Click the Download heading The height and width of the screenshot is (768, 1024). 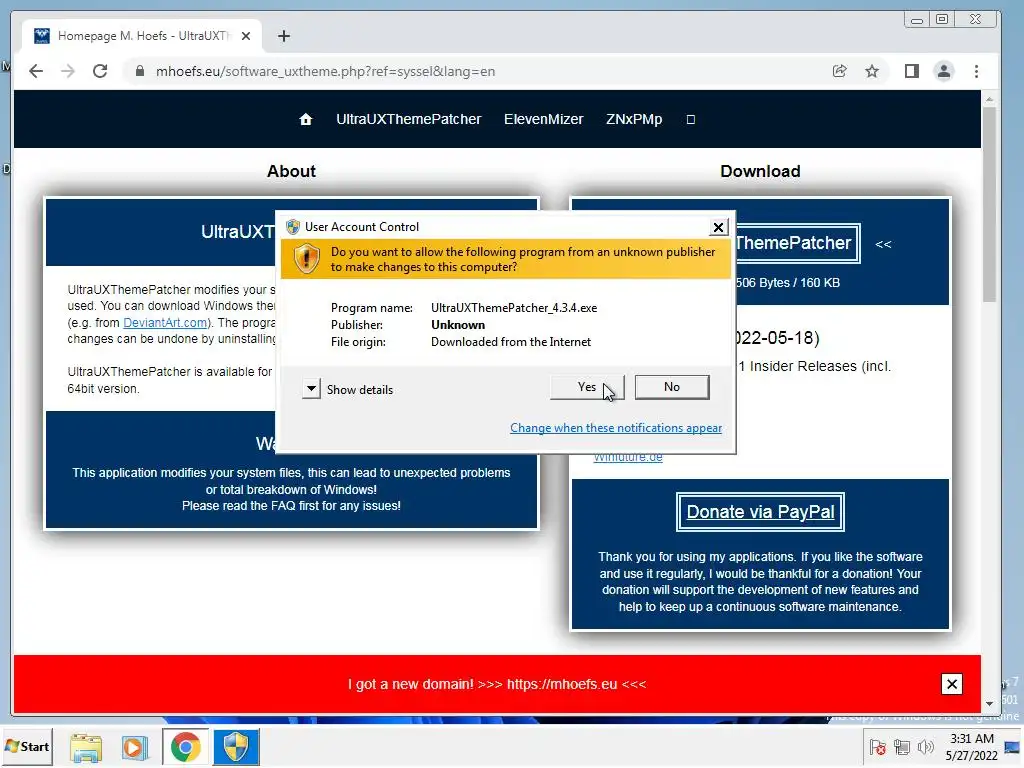point(760,171)
